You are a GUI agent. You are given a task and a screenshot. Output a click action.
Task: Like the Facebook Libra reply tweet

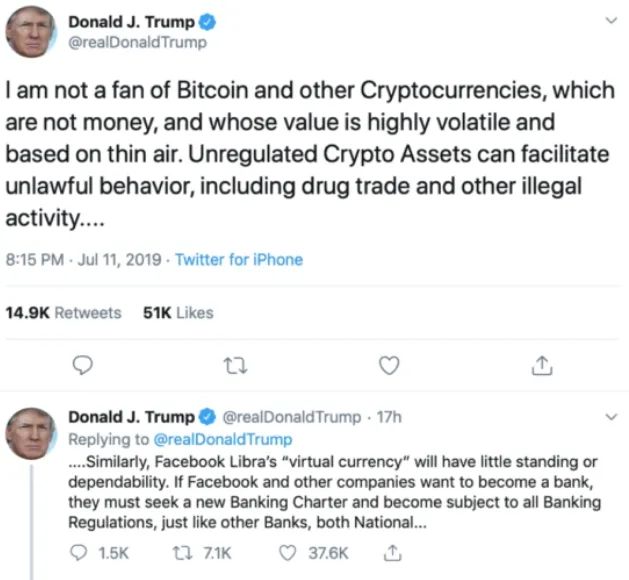click(288, 552)
